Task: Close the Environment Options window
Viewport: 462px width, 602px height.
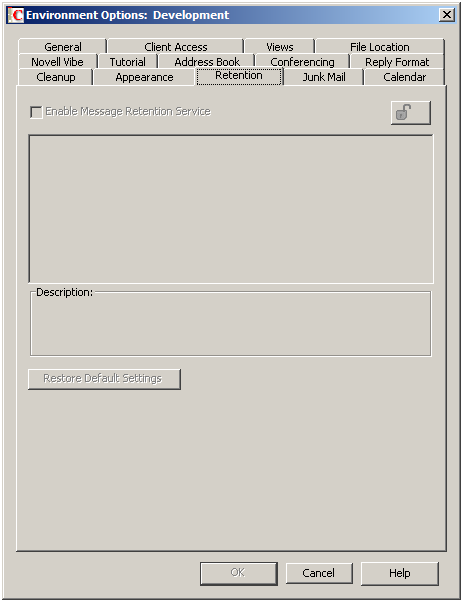Action: pos(446,15)
